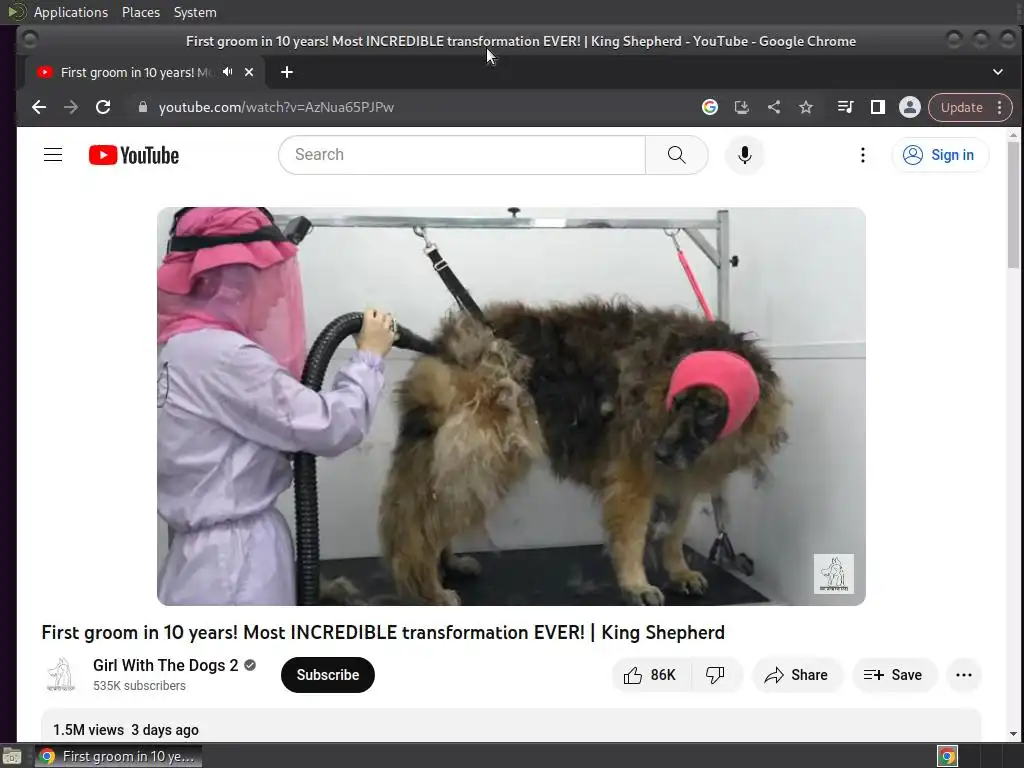
Task: Mute the tab via speaker icon
Action: coord(227,72)
